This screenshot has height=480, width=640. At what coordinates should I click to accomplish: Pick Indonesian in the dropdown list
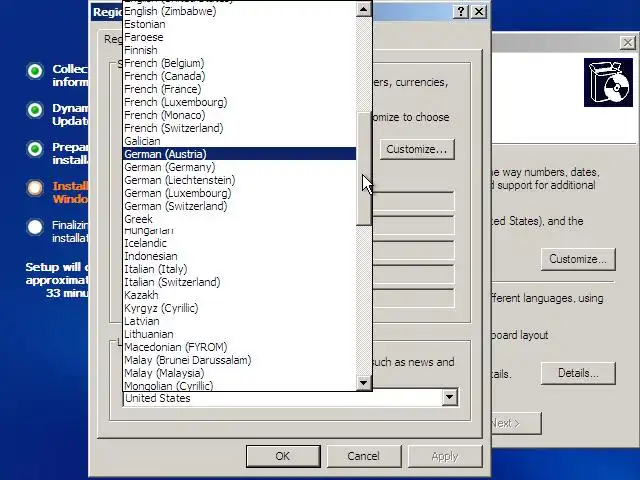(240, 256)
